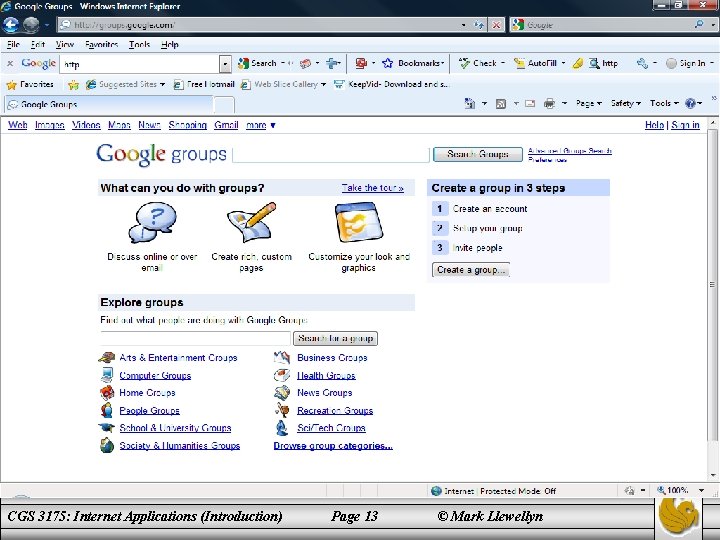Open the Page menu dropdown

[x=589, y=104]
